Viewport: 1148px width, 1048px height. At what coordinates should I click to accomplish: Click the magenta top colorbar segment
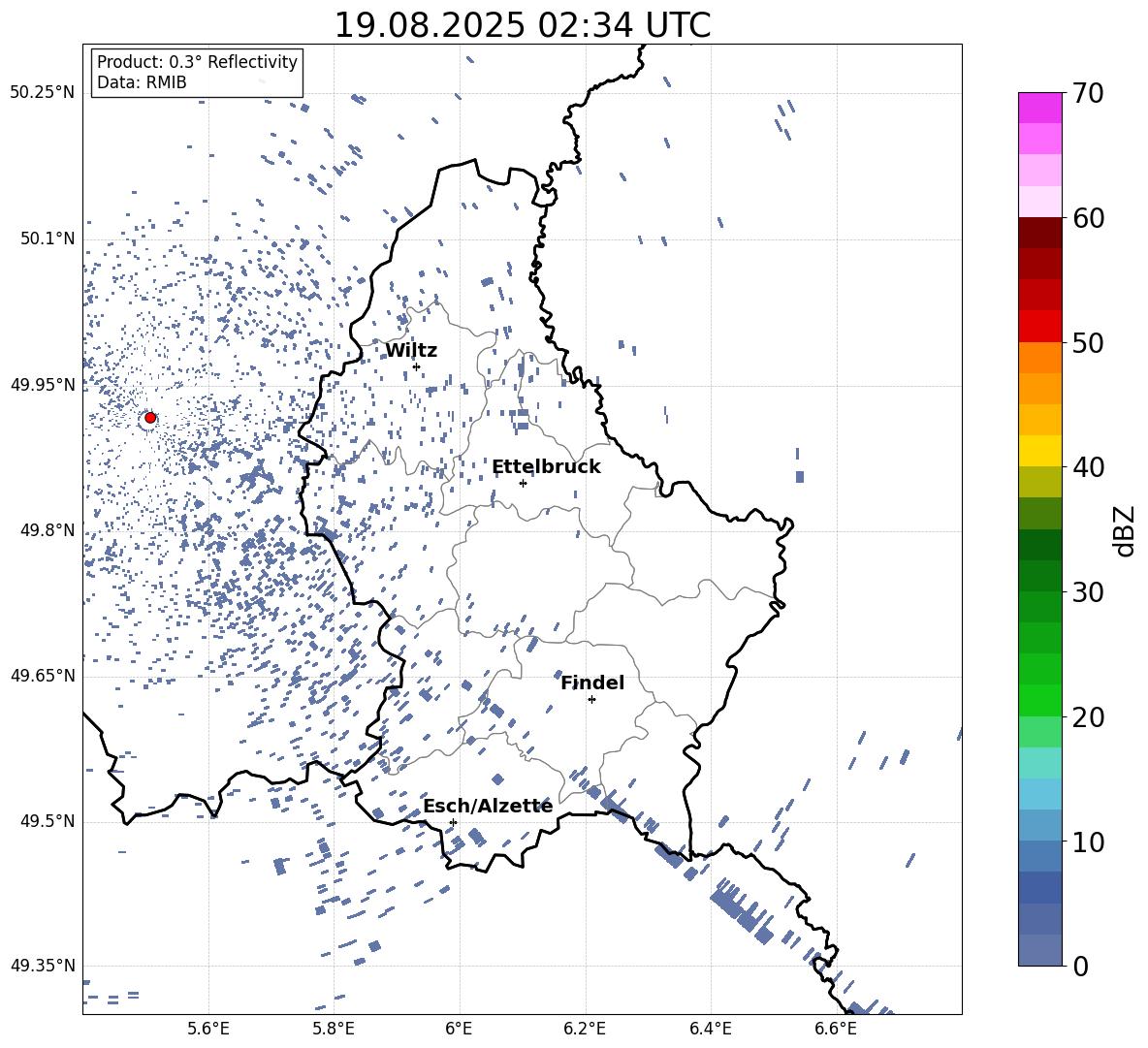tap(1039, 109)
